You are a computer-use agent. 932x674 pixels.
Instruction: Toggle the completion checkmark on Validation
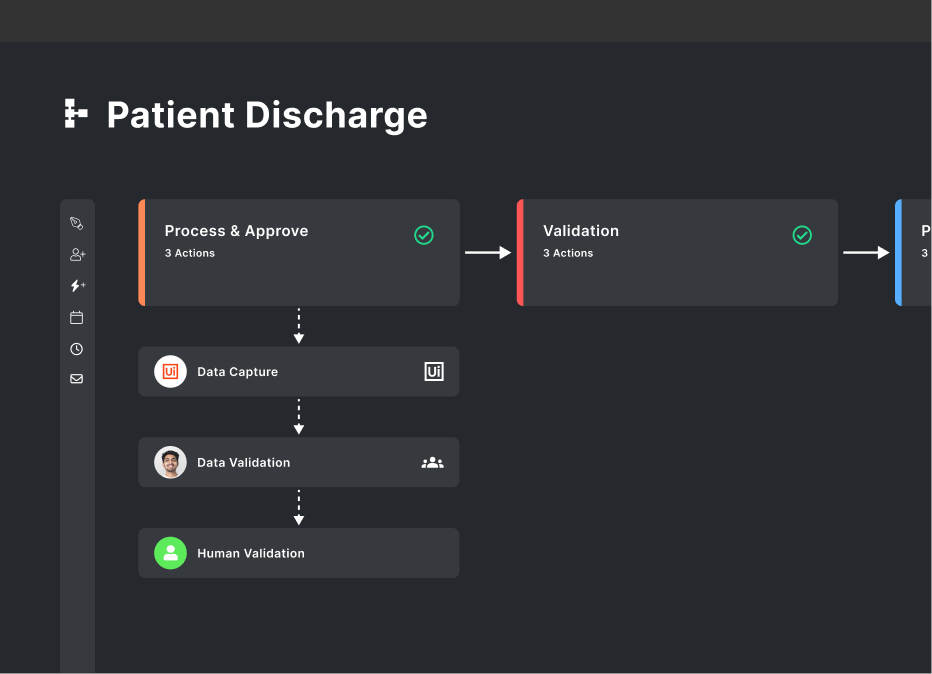(802, 235)
